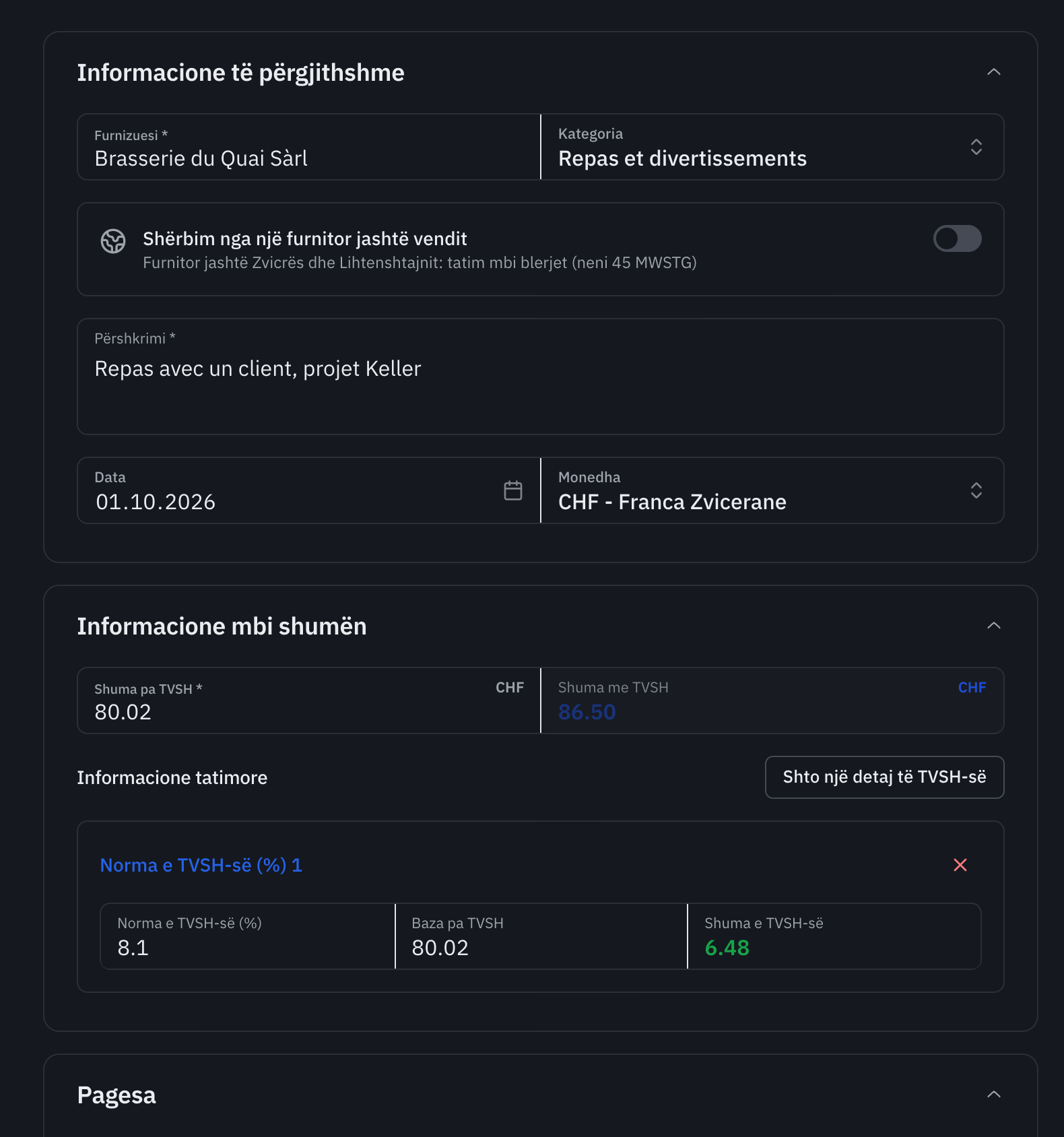Click the Përshkrimi text area
1064x1137 pixels.
pos(541,377)
